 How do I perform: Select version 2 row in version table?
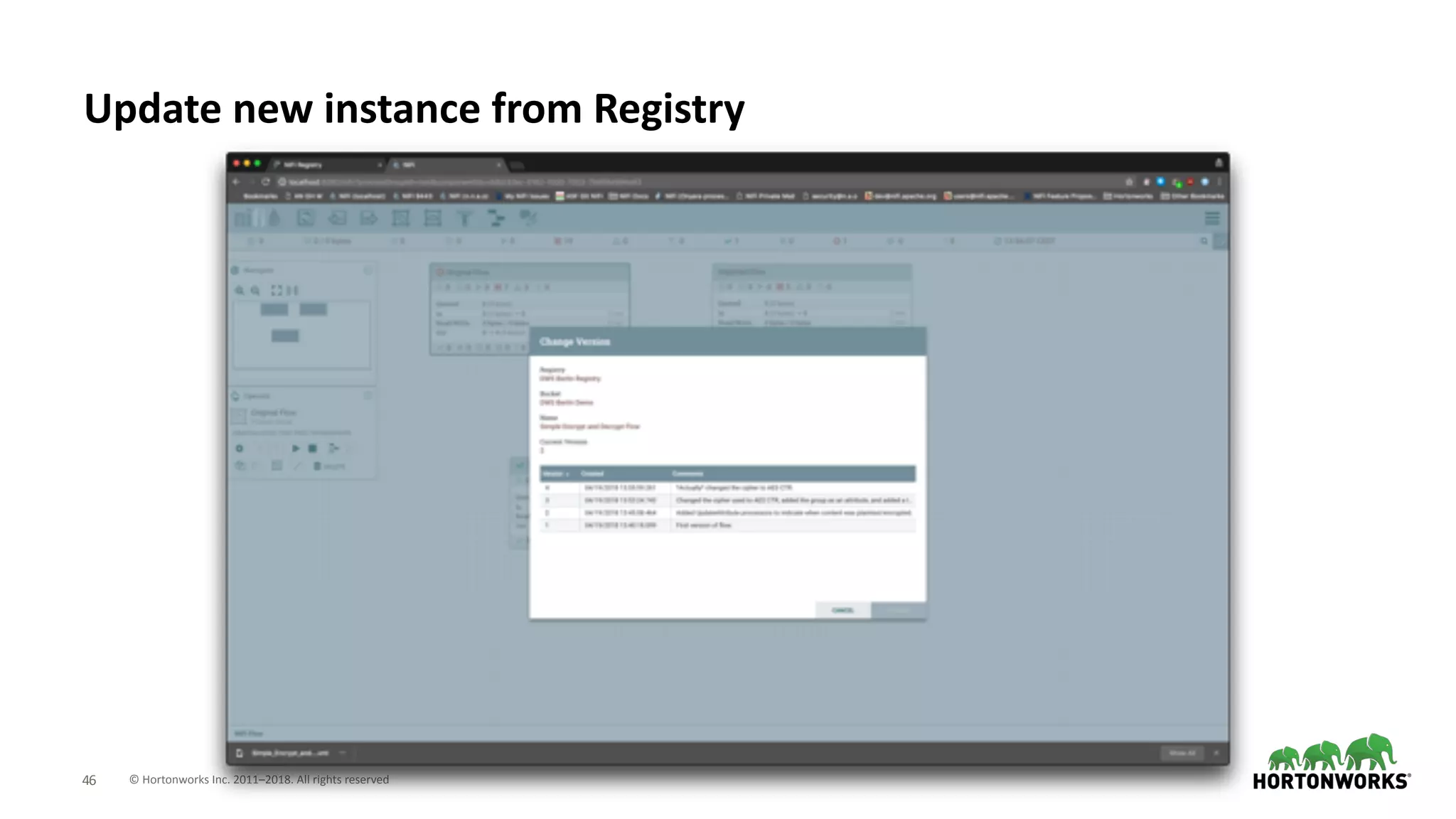pos(727,513)
